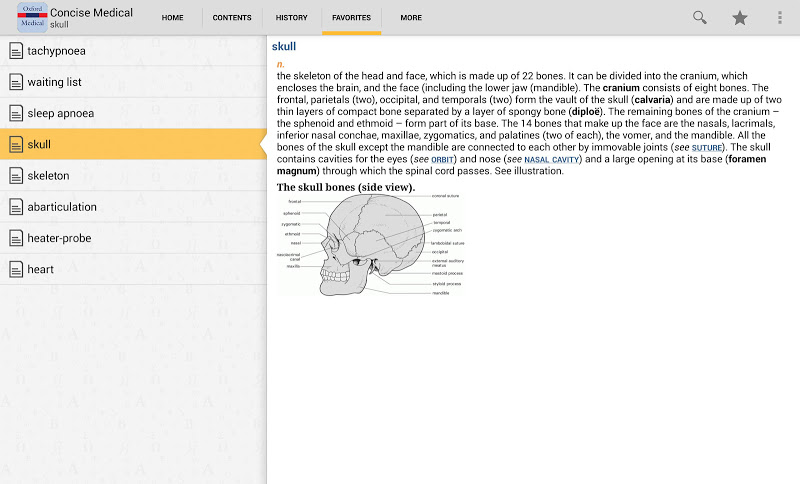The image size is (800, 484).
Task: Follow the SUTURE cross-reference link
Action: [x=707, y=148]
